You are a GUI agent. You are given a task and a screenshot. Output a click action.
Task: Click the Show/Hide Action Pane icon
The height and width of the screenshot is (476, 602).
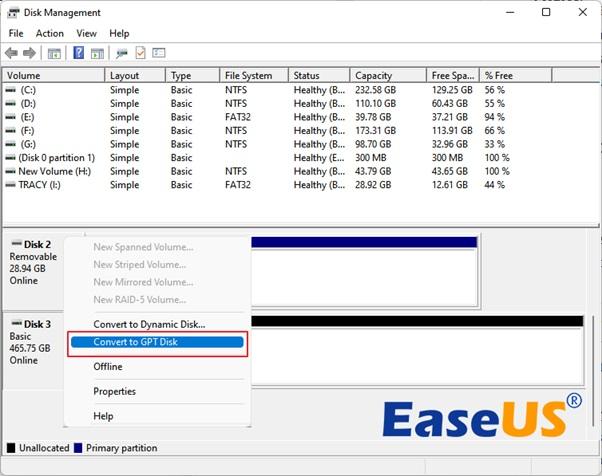(x=96, y=53)
